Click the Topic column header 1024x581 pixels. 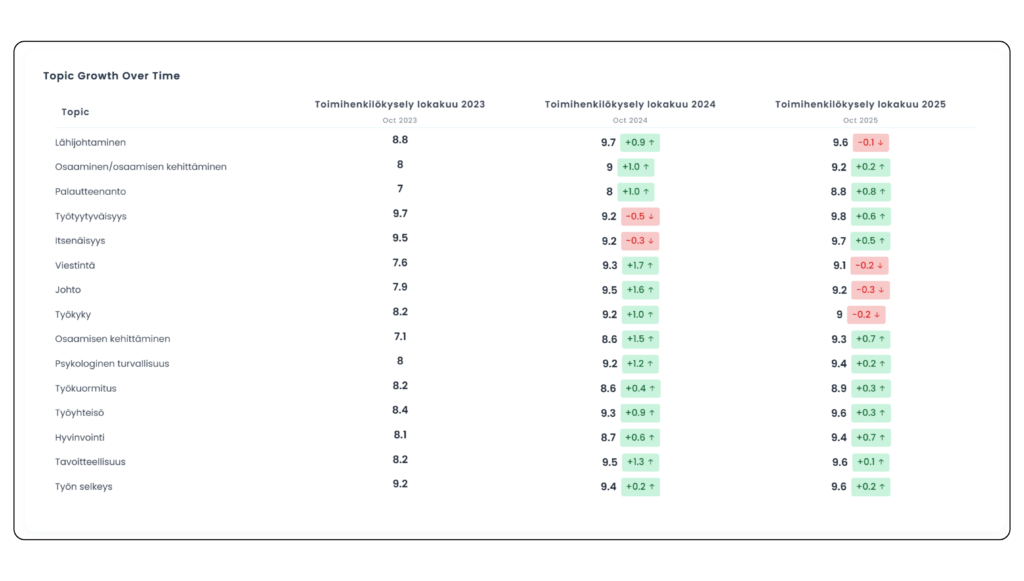(75, 112)
